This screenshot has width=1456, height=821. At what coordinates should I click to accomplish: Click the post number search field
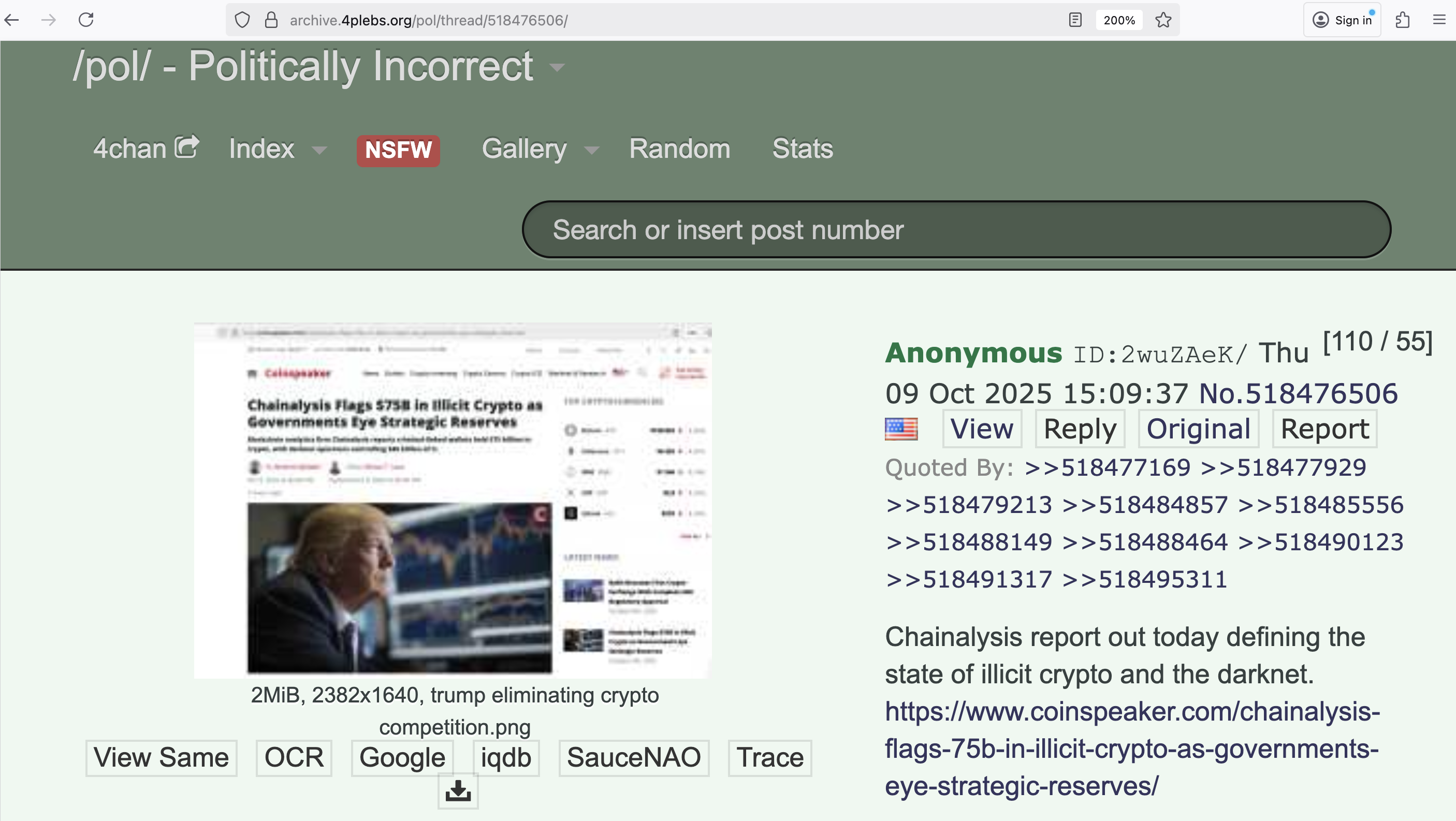coord(955,230)
